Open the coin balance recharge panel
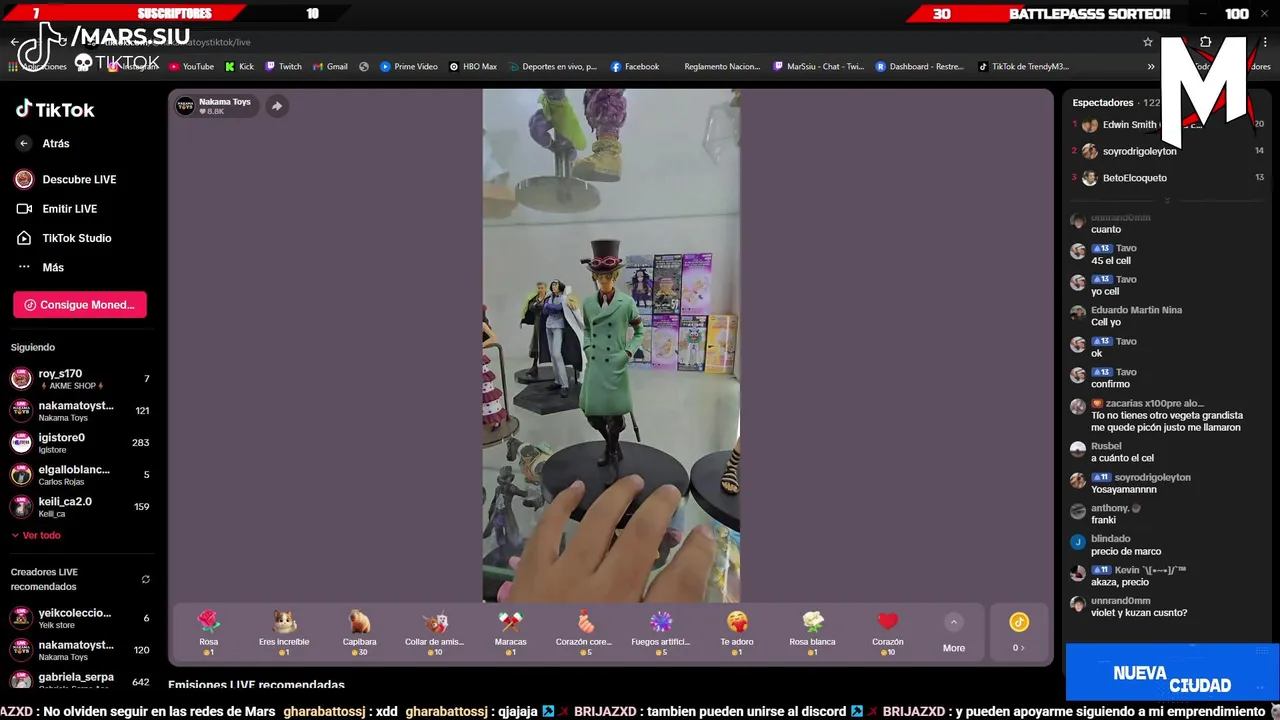The image size is (1280, 720). [x=1018, y=633]
